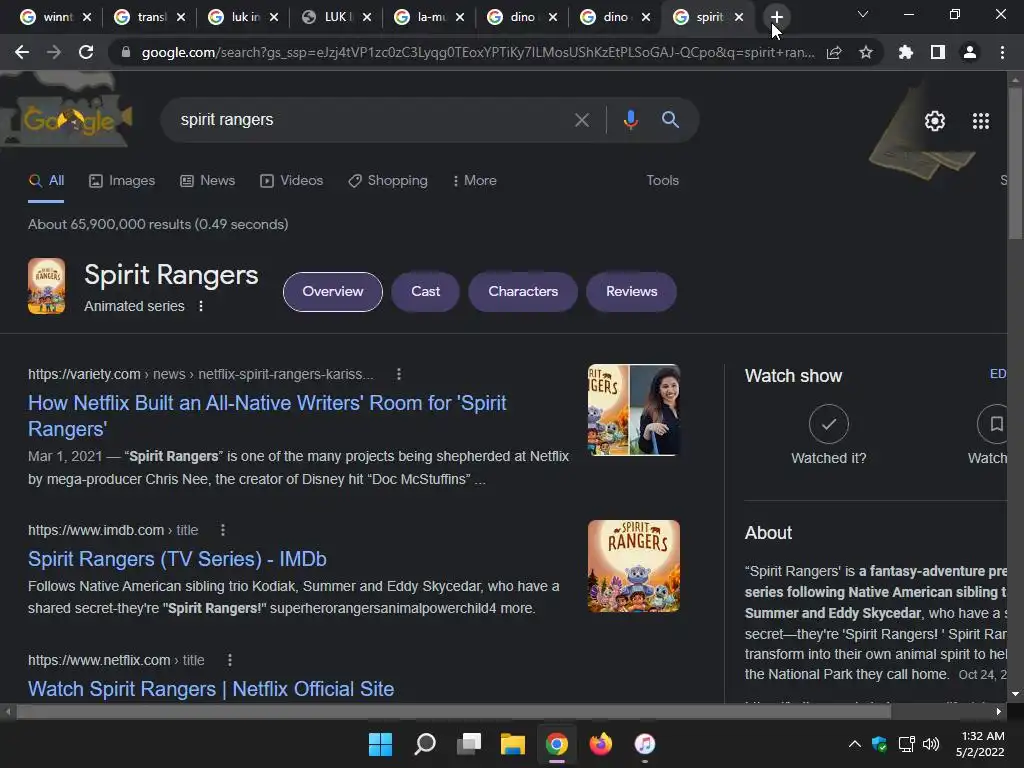The image size is (1024, 768).
Task: Open options for Variety result
Action: coord(399,374)
